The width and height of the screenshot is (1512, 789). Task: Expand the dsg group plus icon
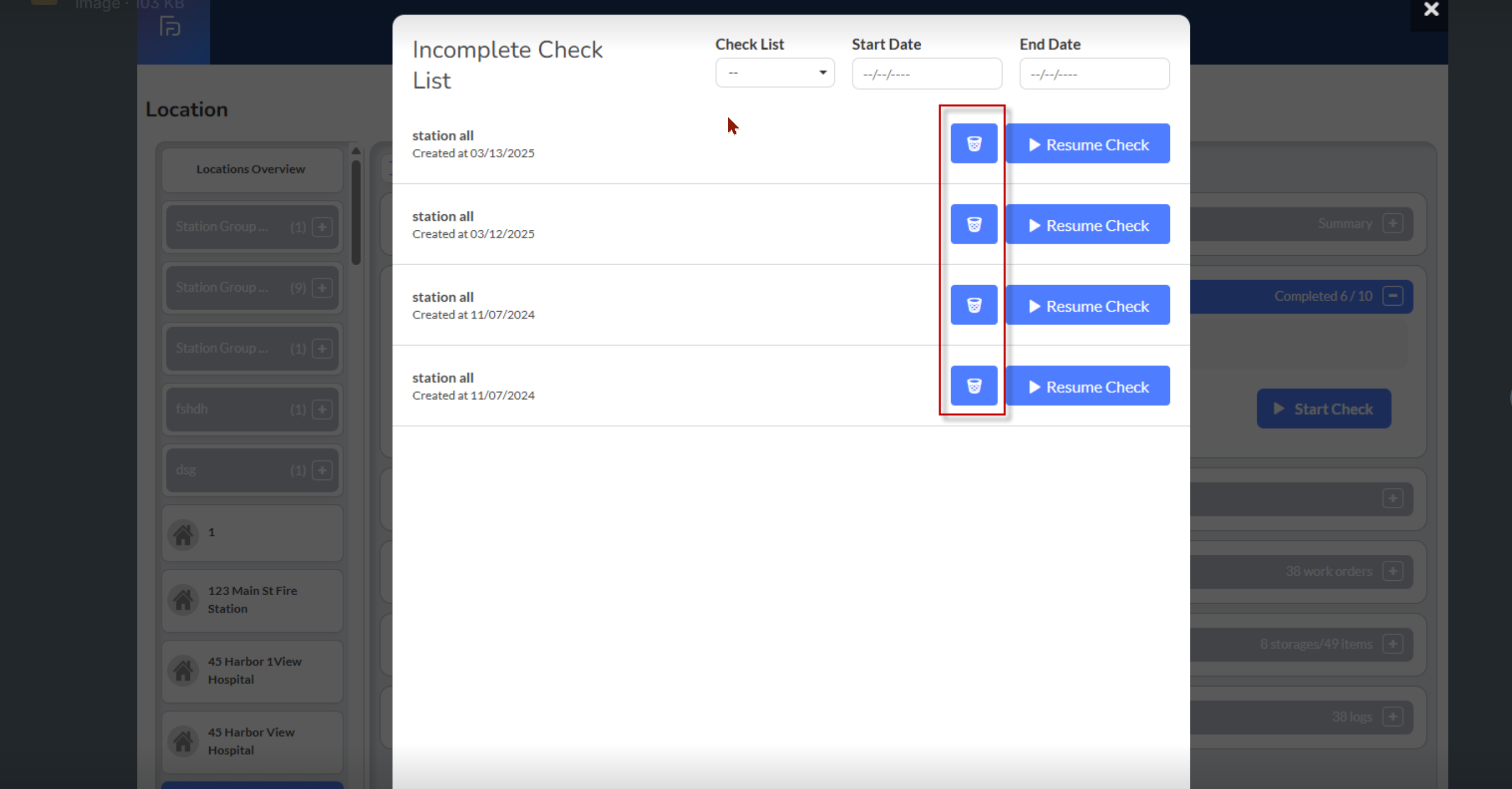(x=322, y=470)
